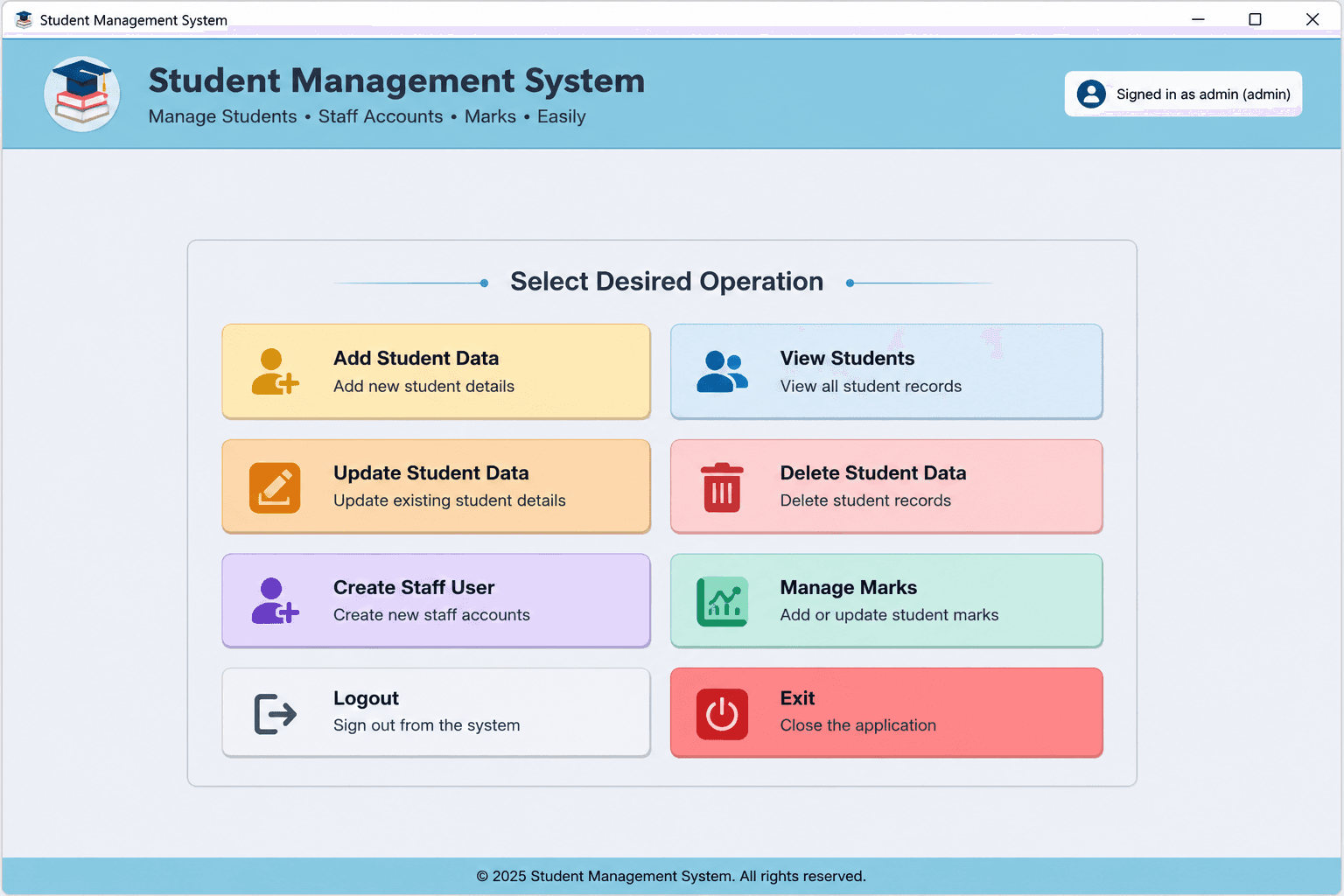Minimize the Student Management System window
Screen dimensions: 1344x896
[x=1198, y=19]
